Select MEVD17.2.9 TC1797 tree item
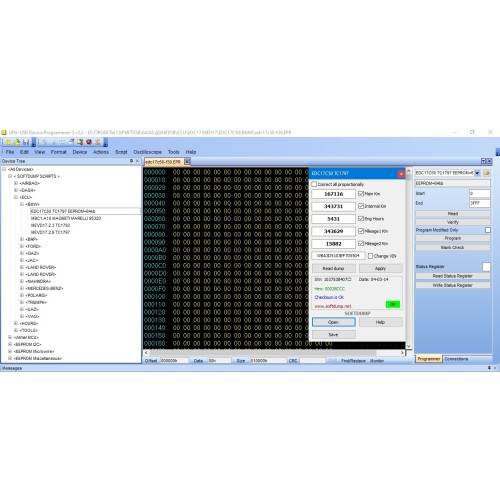 pyautogui.click(x=50, y=232)
